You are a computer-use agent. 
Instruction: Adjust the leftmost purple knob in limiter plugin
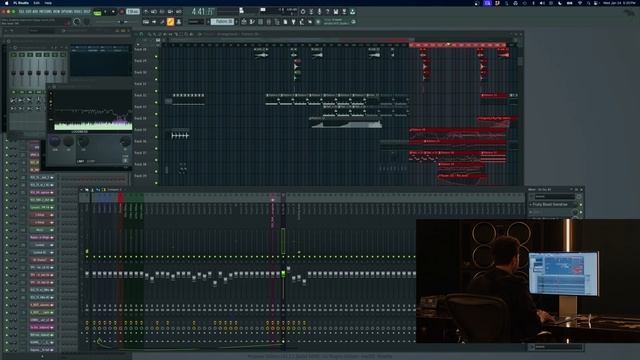(x=55, y=141)
